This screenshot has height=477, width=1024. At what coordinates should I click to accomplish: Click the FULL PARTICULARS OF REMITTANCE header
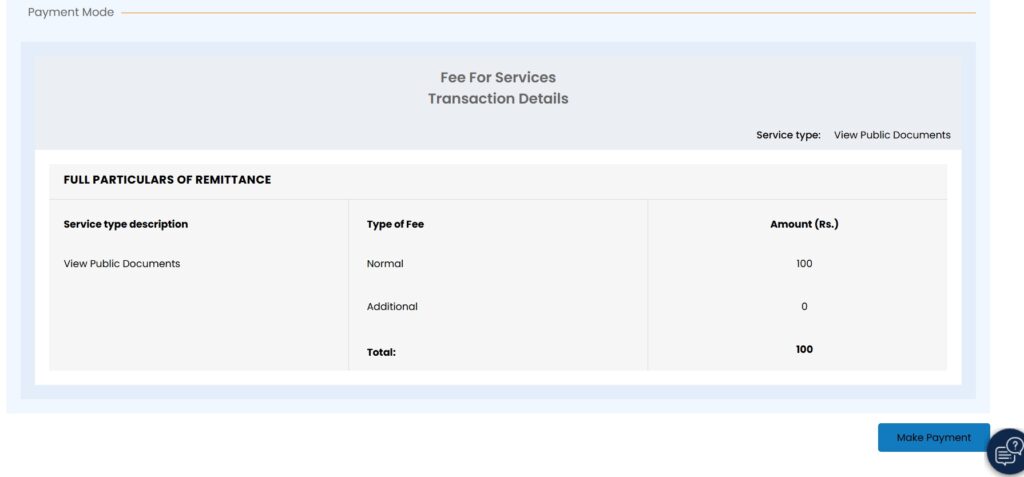167,180
